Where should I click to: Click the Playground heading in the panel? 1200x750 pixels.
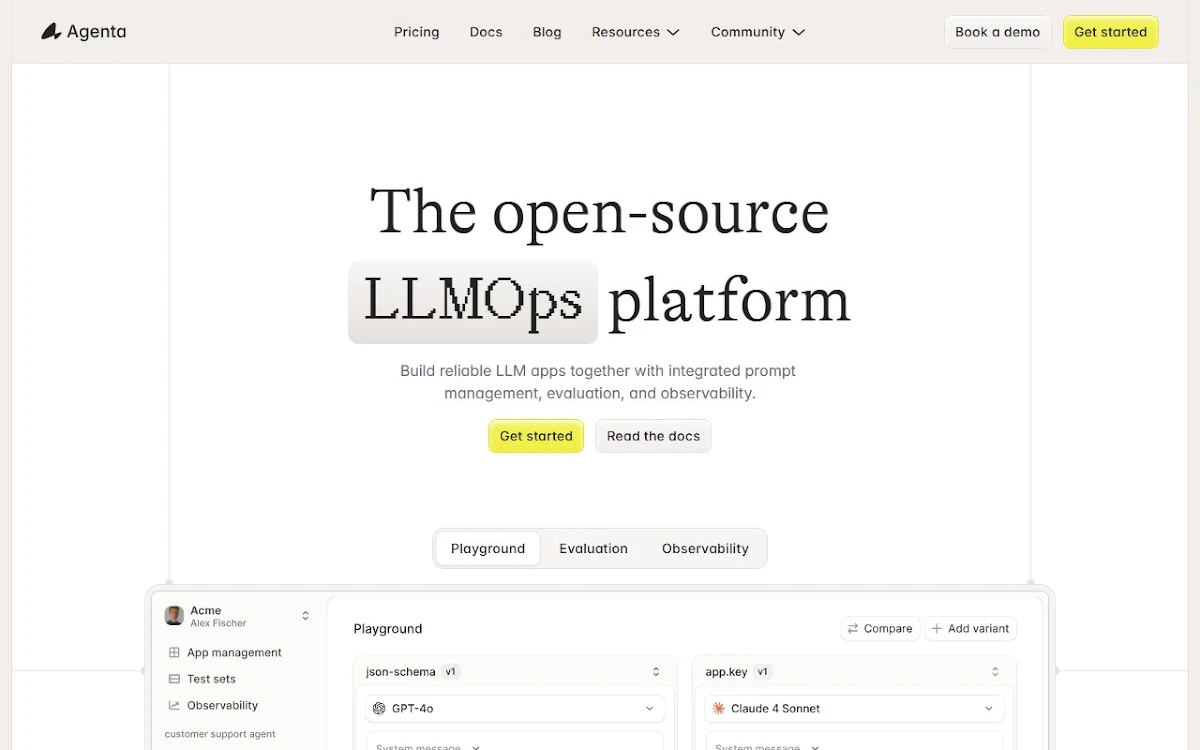coord(388,629)
